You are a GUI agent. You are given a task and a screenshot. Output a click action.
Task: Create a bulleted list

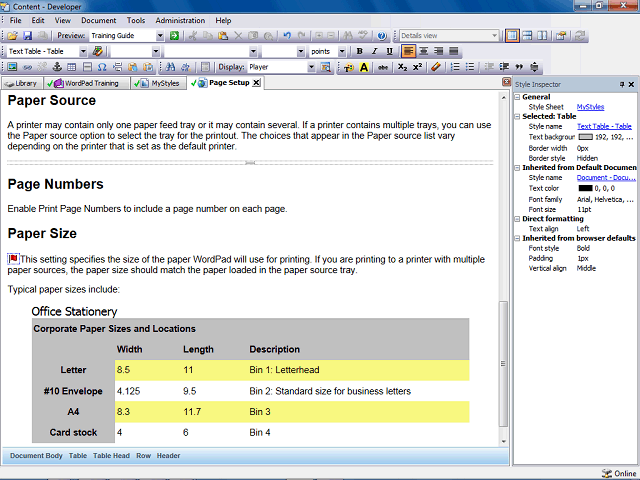[470, 67]
